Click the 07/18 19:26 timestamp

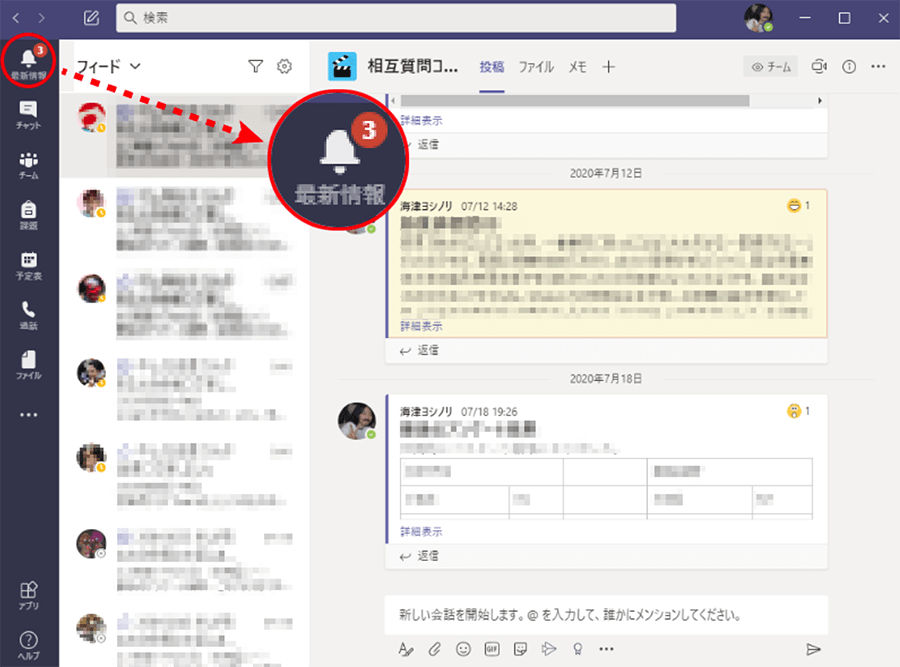pos(489,412)
